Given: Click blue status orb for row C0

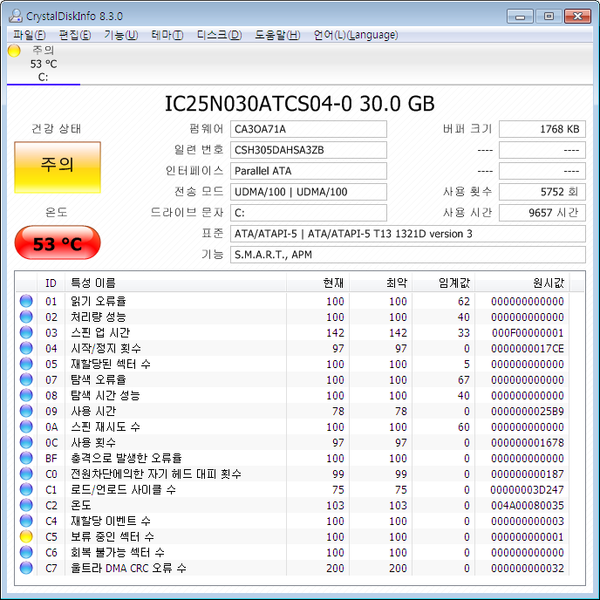Looking at the screenshot, I should click(26, 474).
